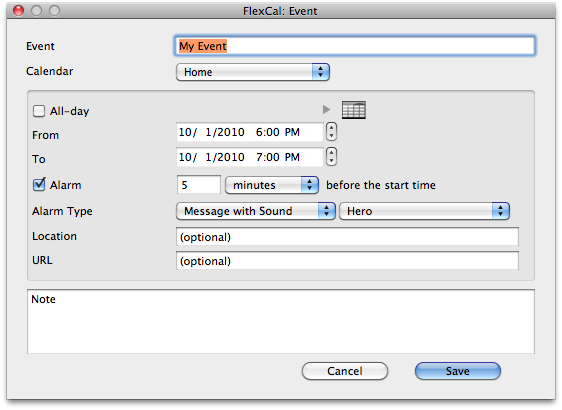Click the From date and time field
Screen dimensions: 562x410
[250, 132]
